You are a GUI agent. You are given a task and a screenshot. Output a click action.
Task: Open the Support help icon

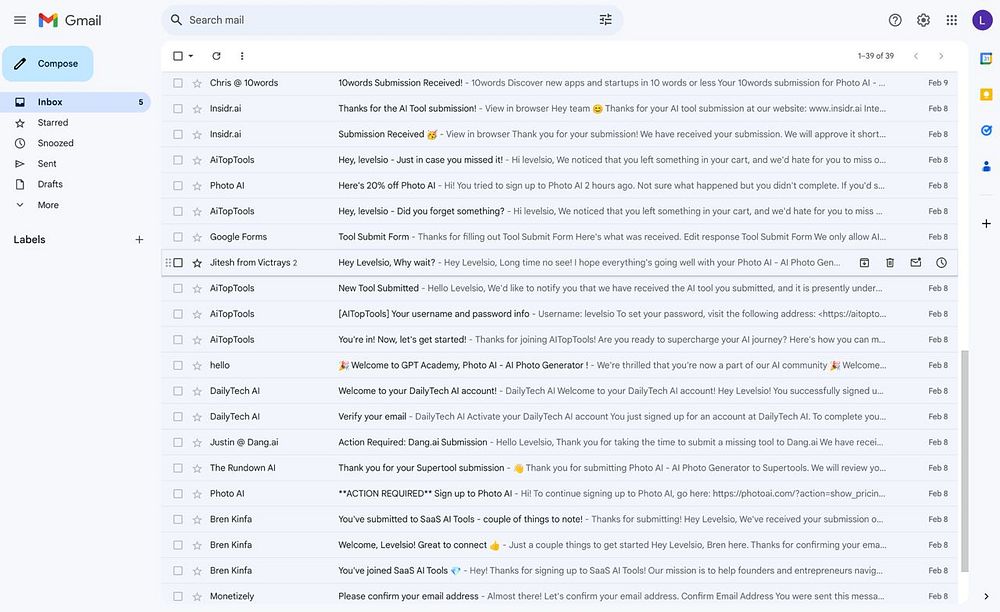[895, 20]
